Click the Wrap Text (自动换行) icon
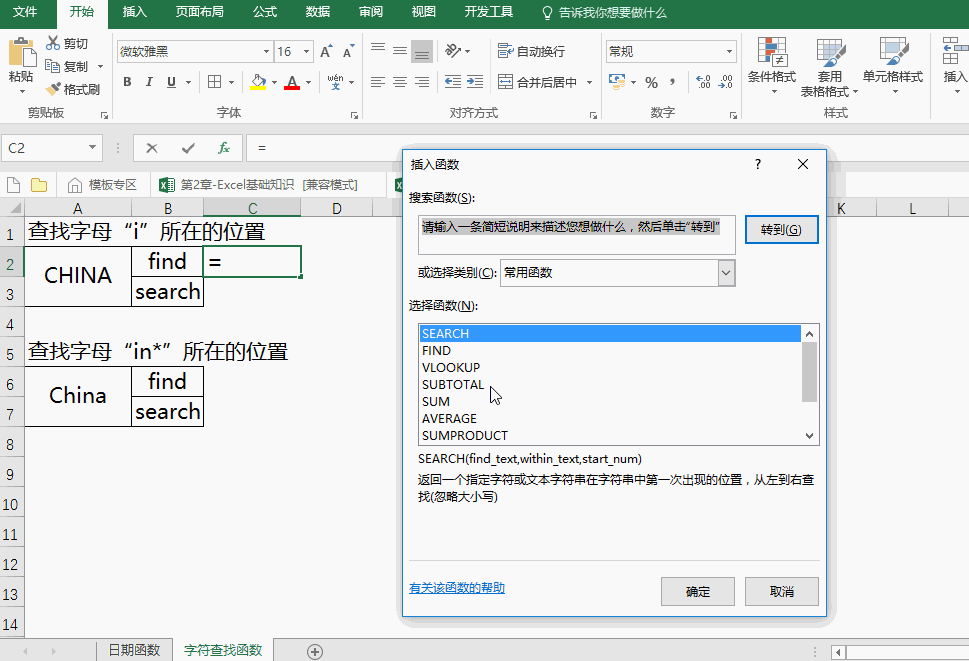 (x=505, y=51)
